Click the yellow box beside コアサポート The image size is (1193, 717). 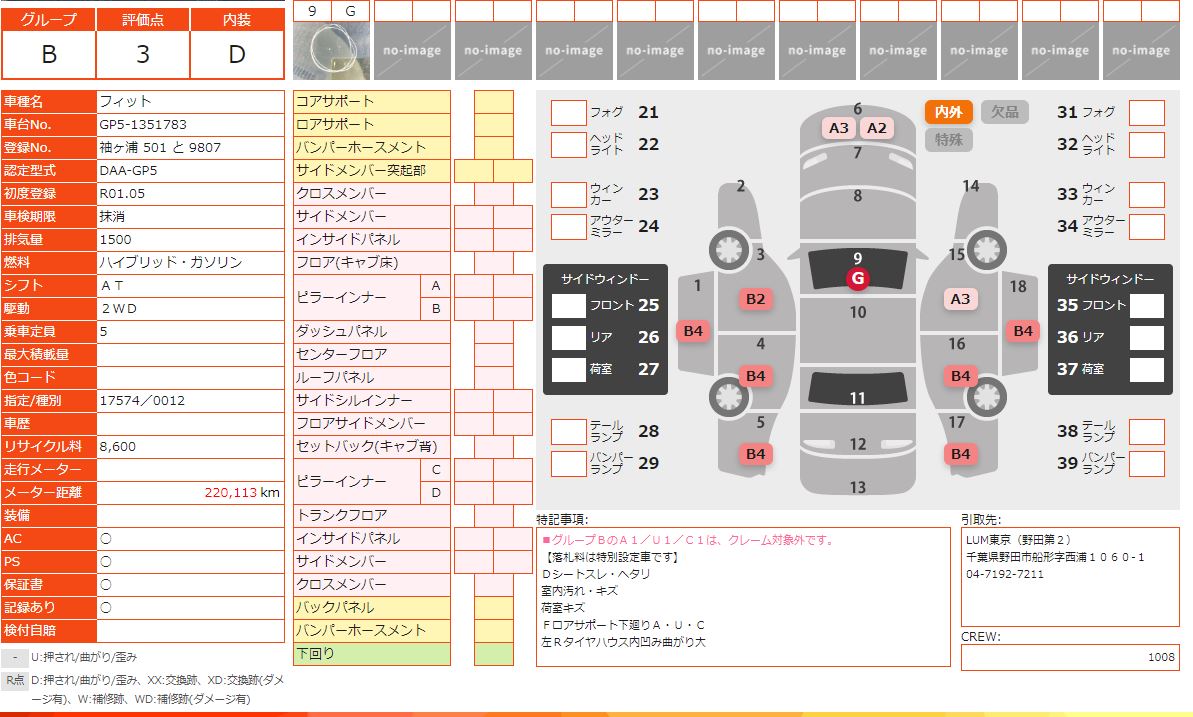point(493,102)
